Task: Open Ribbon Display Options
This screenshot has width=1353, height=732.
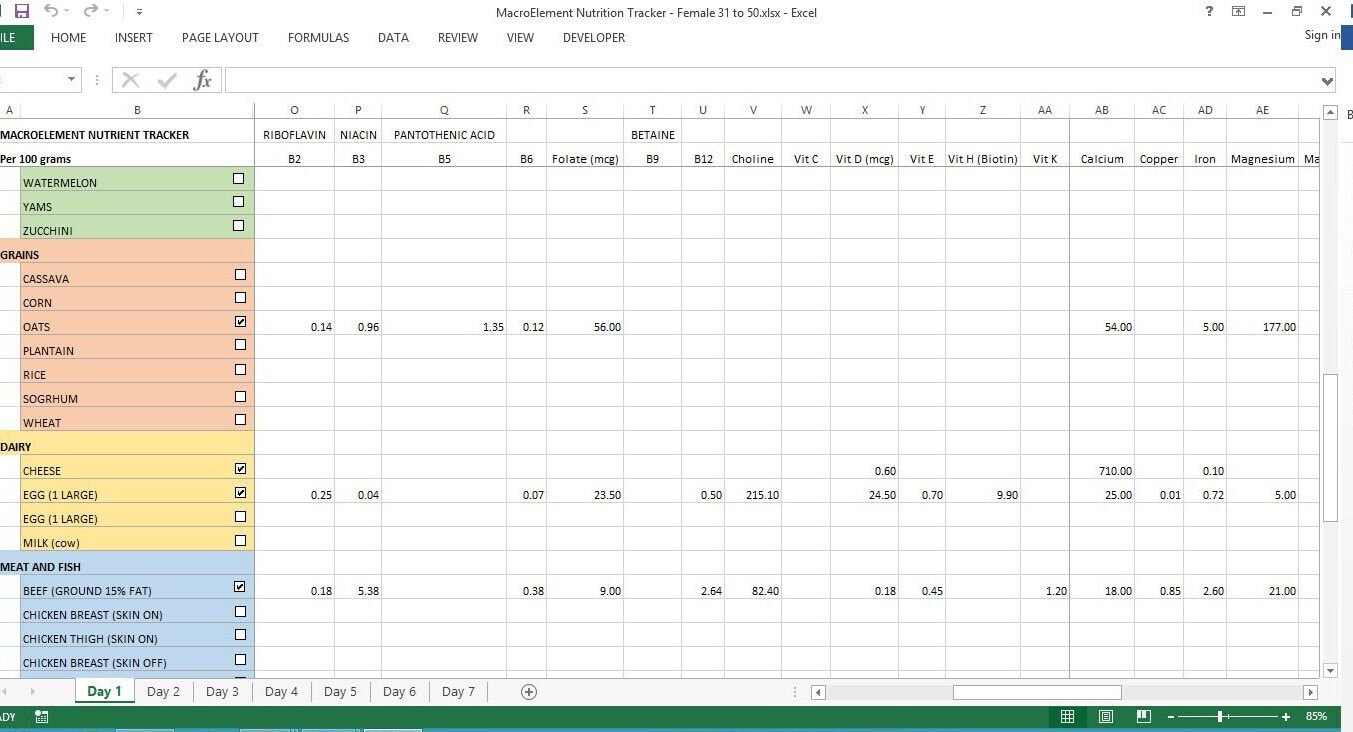Action: (1239, 11)
